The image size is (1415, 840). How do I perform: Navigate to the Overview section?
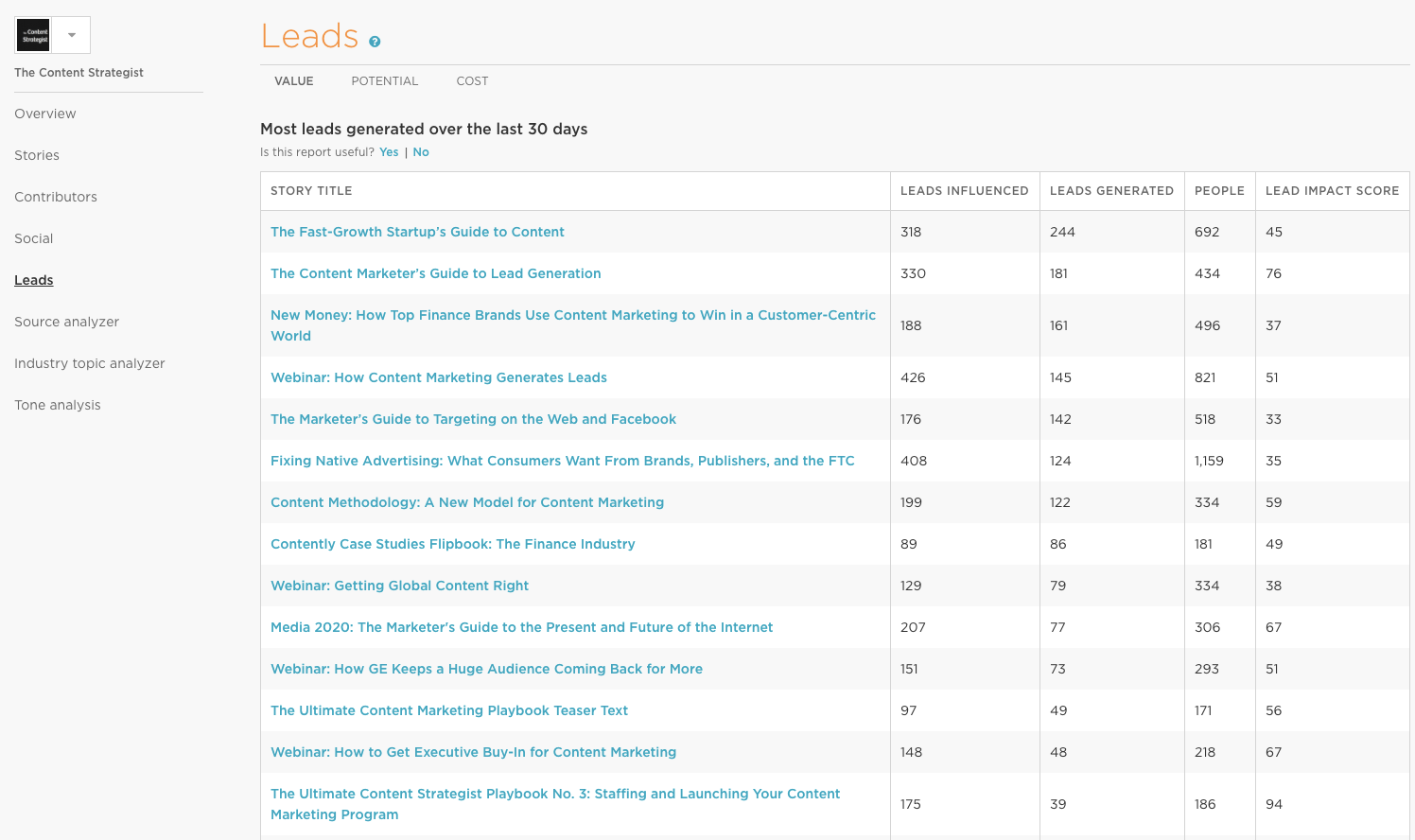(44, 114)
